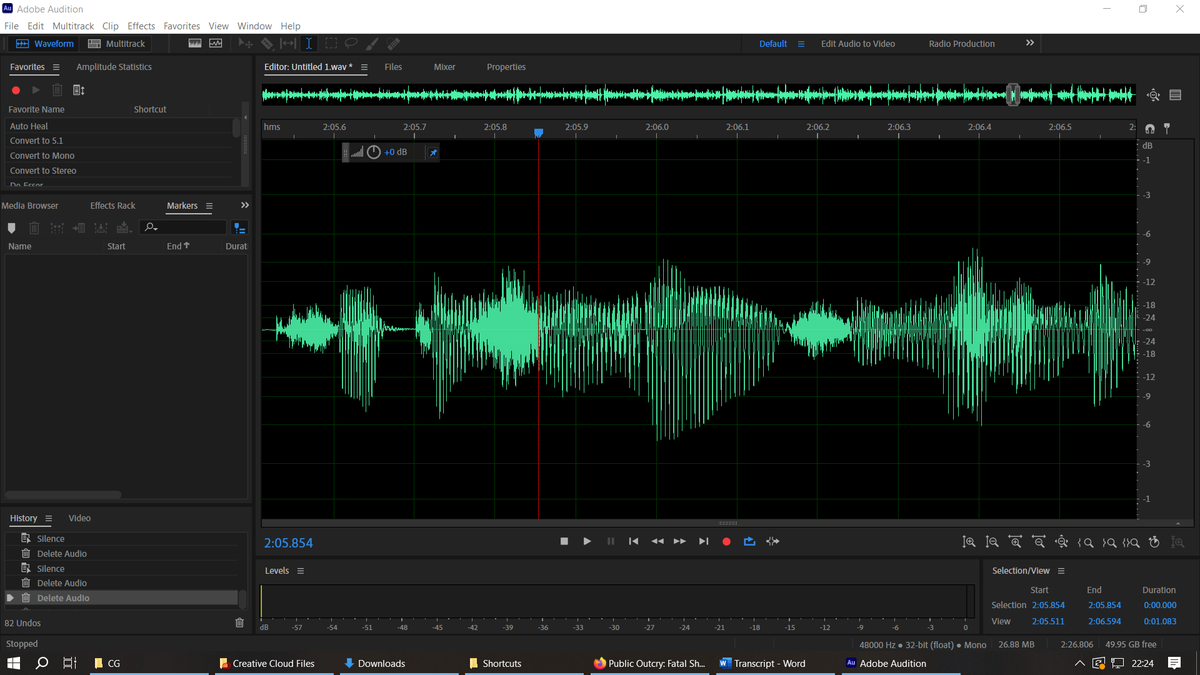This screenshot has width=1200, height=675.
Task: Pin the HUD volume control
Action: tap(433, 152)
